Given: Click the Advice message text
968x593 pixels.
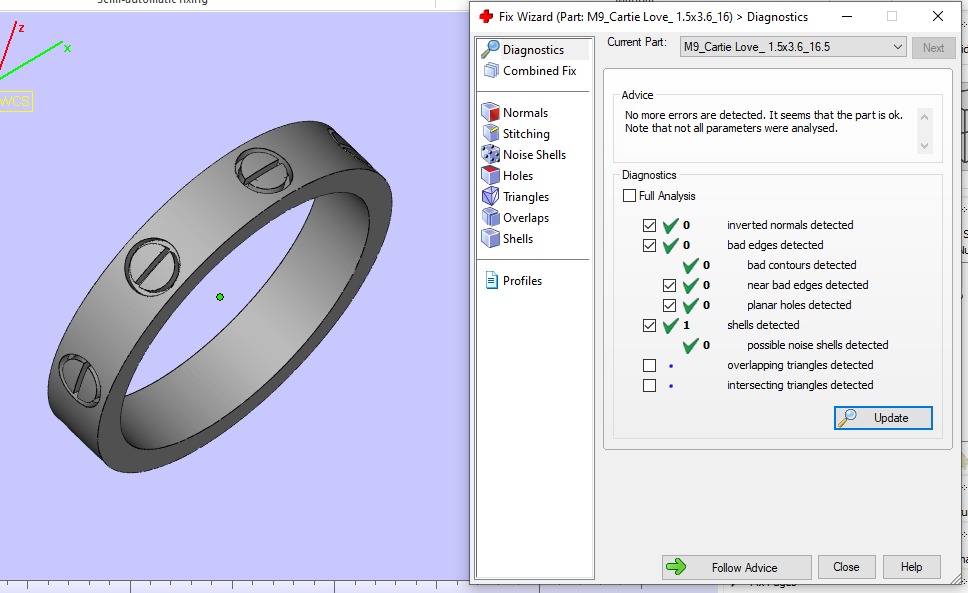Looking at the screenshot, I should click(764, 122).
